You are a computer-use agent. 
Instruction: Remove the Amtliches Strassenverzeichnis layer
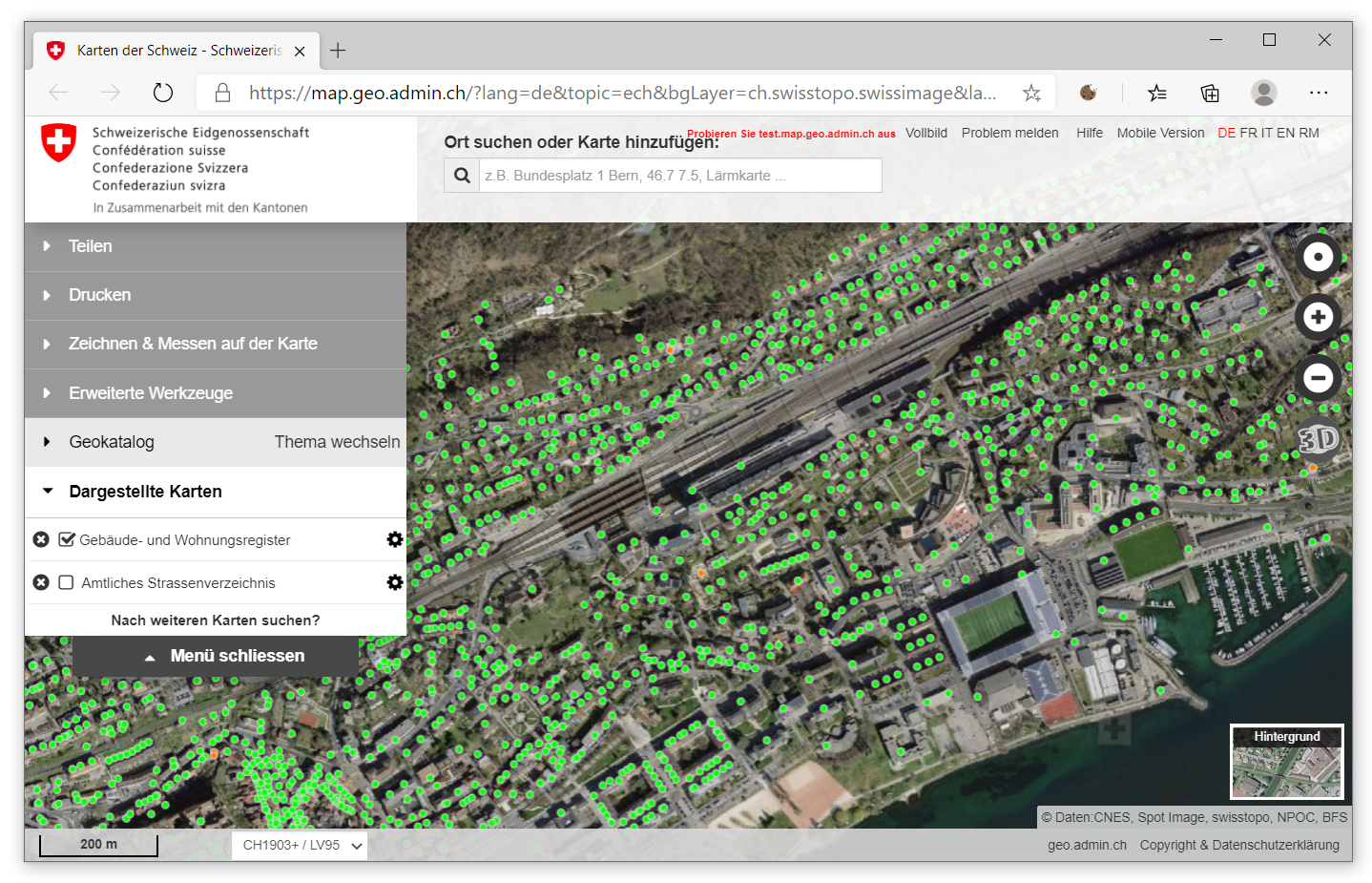coord(41,582)
